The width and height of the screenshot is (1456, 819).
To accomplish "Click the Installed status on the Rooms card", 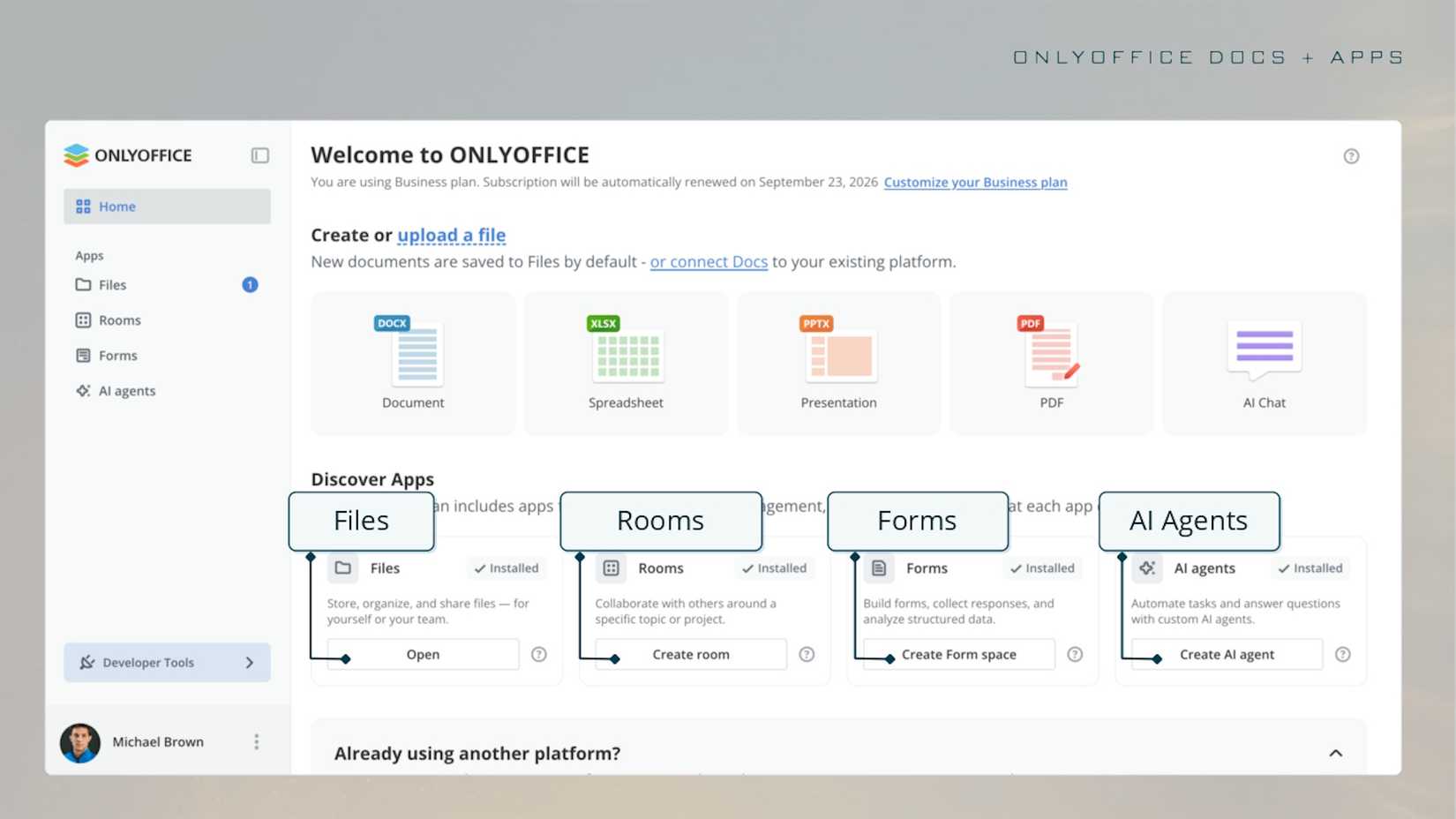I will (x=775, y=568).
